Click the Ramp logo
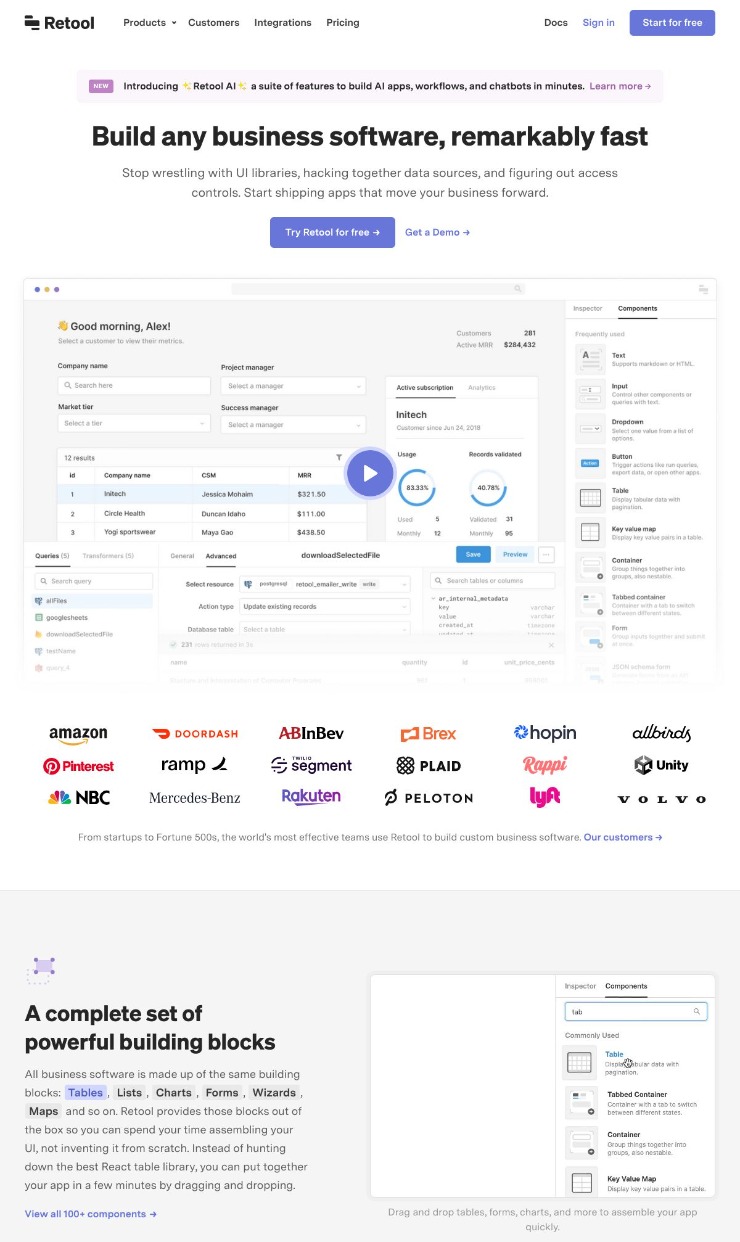Viewport: 740px width, 1242px height. pos(195,765)
